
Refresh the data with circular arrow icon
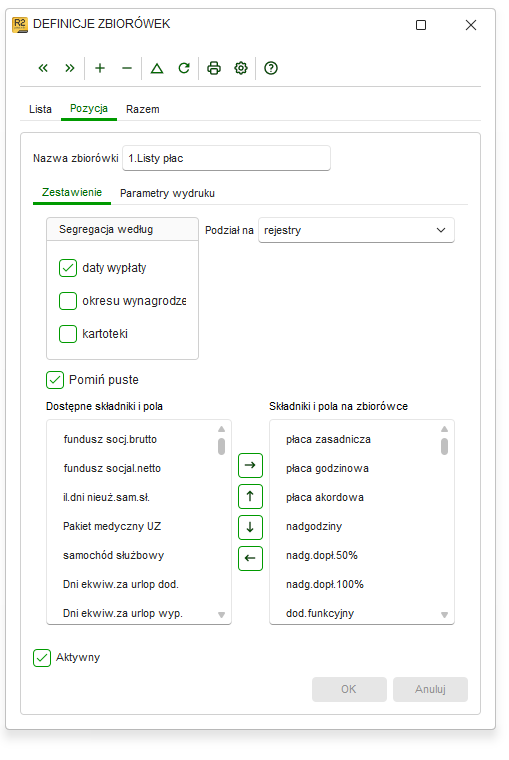(x=184, y=68)
